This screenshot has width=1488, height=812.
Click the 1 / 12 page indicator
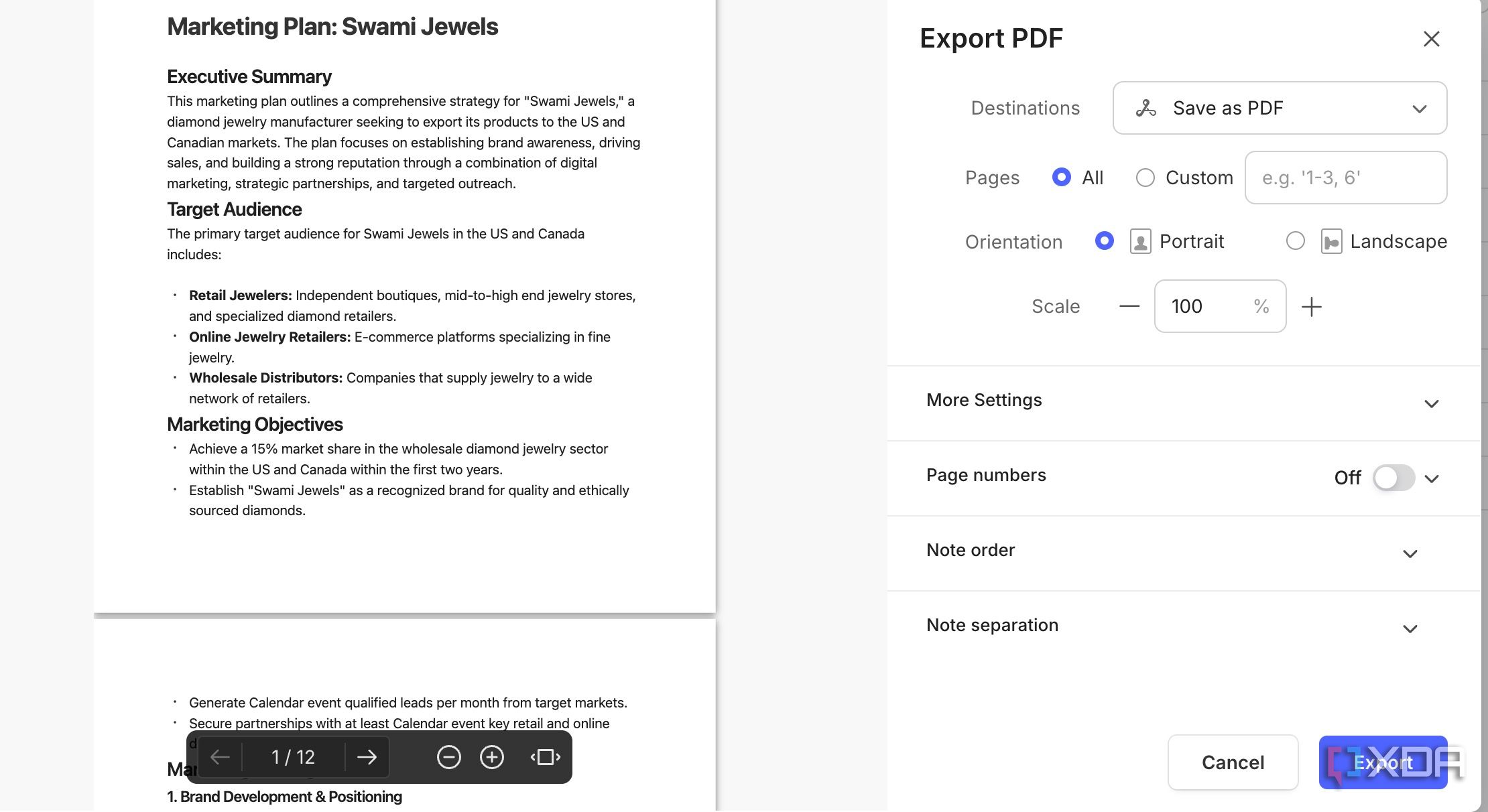pos(293,757)
